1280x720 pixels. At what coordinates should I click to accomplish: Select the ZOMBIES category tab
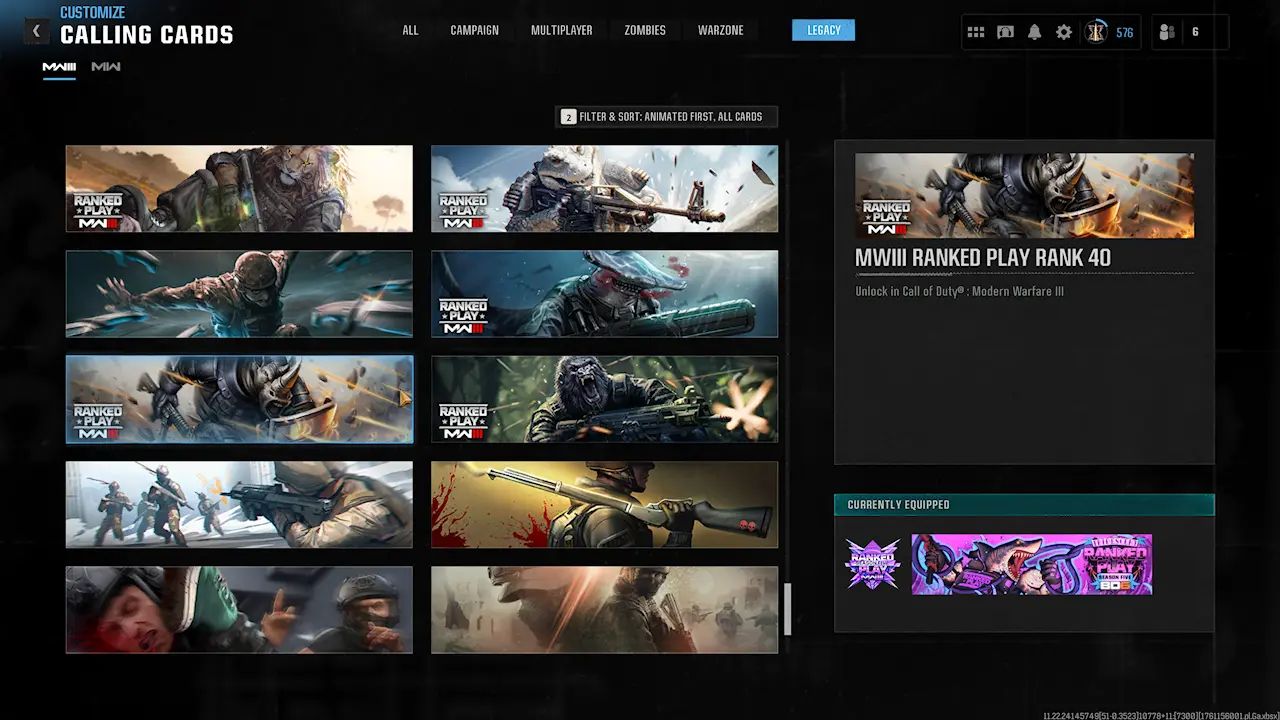pyautogui.click(x=645, y=31)
